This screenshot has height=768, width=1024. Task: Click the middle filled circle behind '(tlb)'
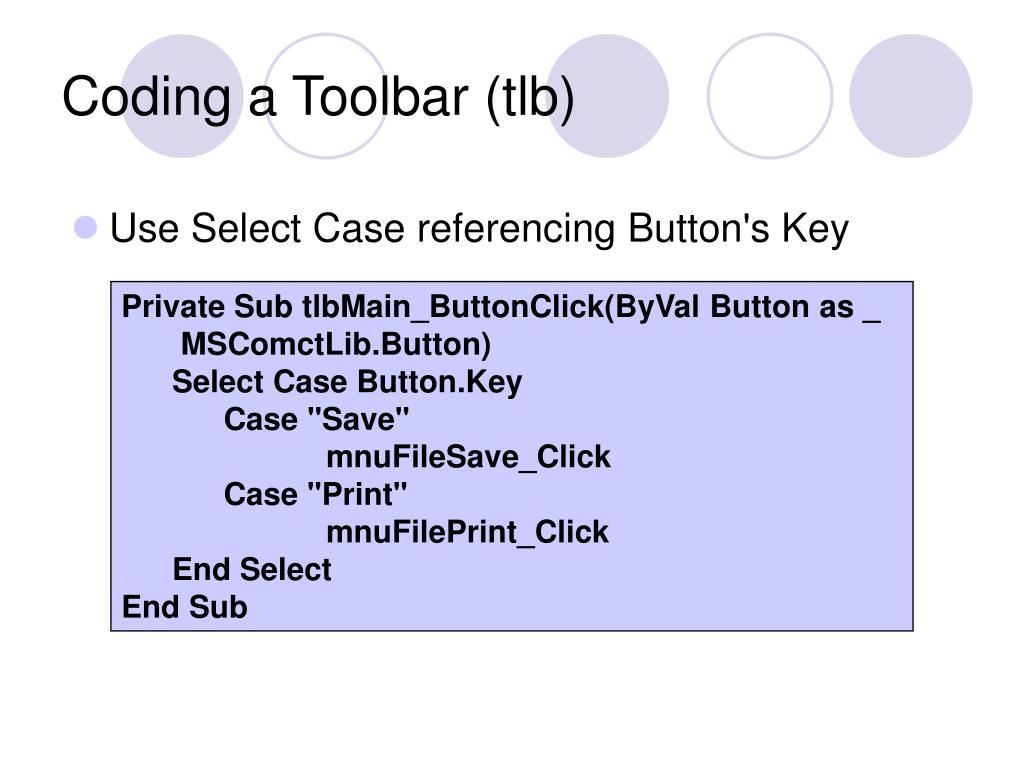coord(607,96)
